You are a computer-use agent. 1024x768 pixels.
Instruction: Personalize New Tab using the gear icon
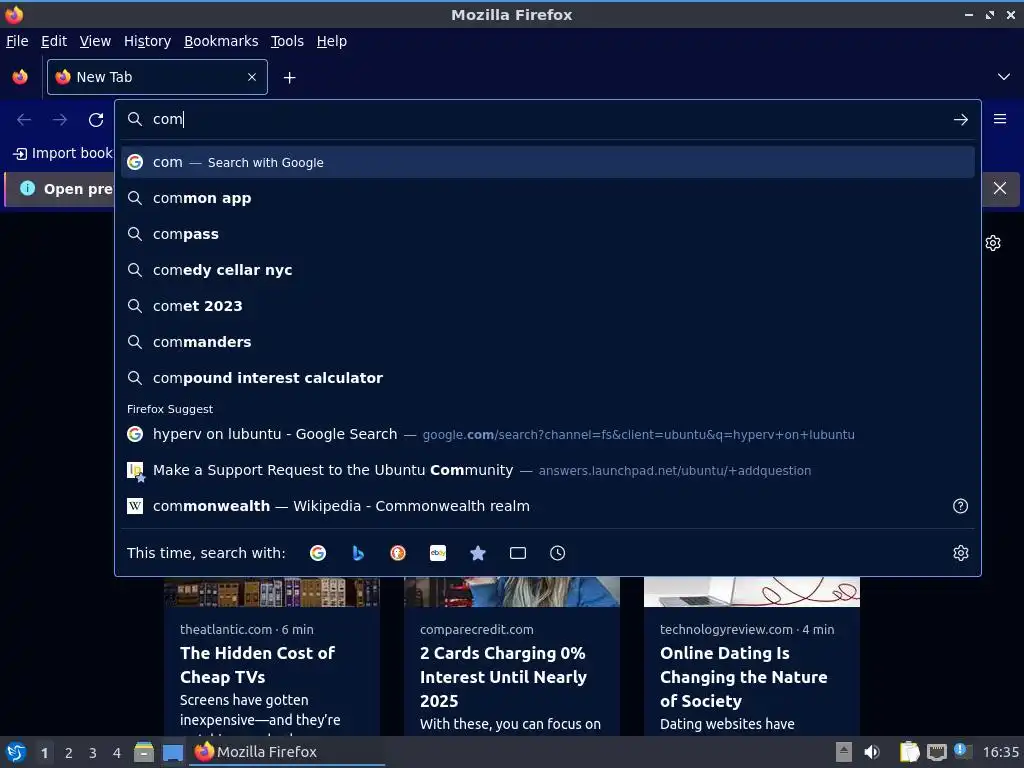993,243
